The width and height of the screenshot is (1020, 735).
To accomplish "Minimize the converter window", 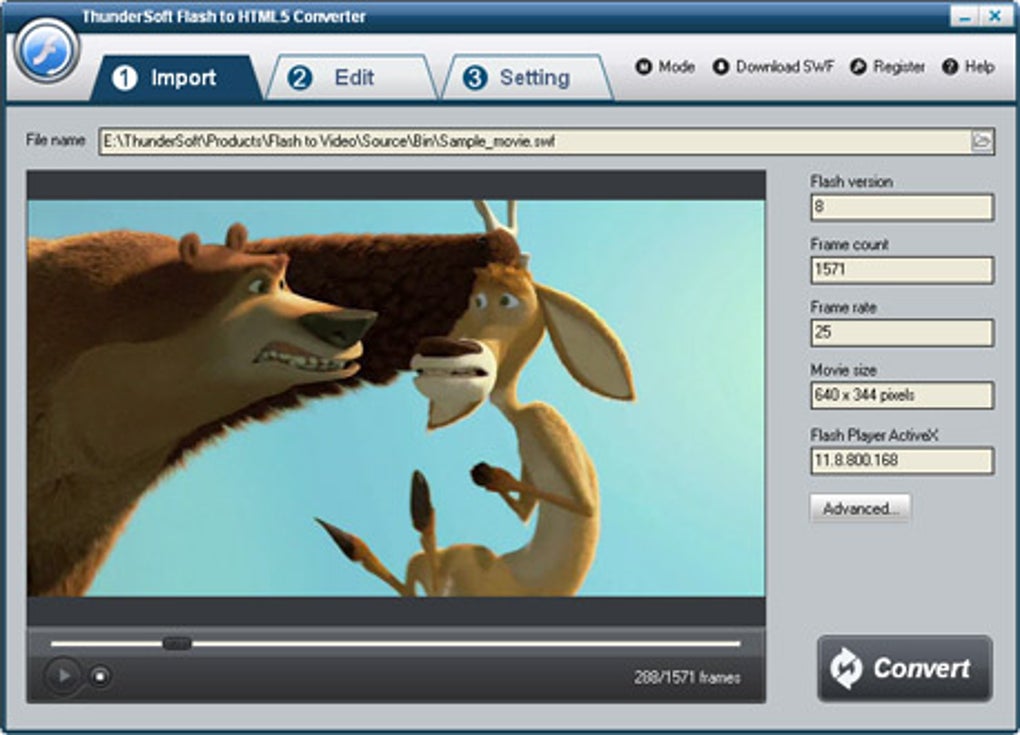I will pos(965,16).
